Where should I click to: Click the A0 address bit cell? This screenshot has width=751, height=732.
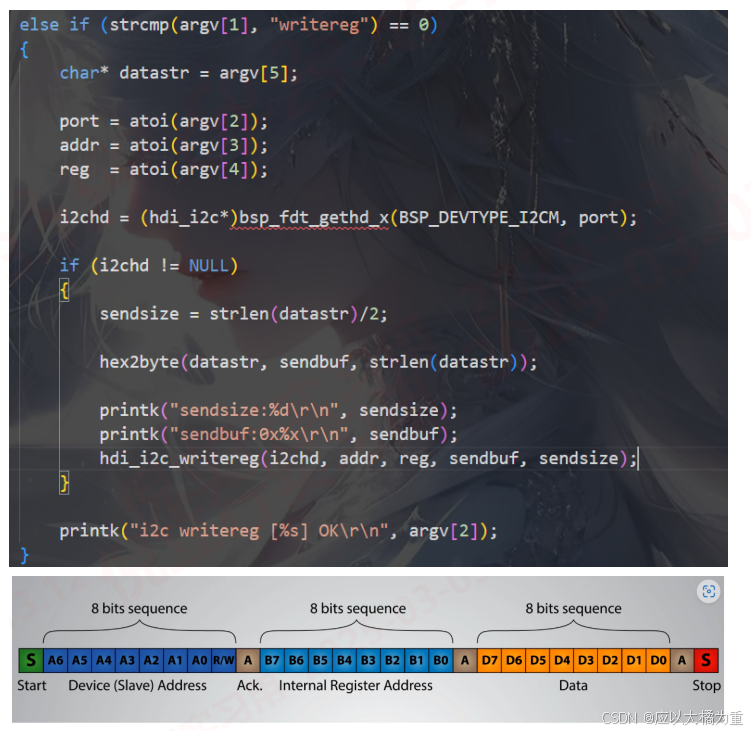click(199, 660)
